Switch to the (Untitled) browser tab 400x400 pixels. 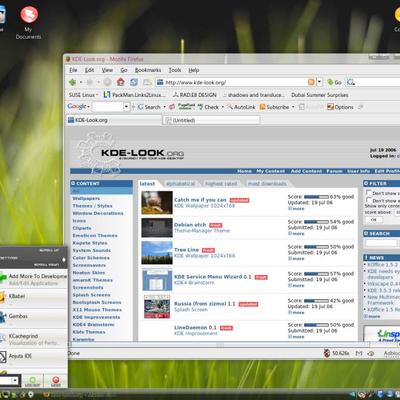[212, 120]
